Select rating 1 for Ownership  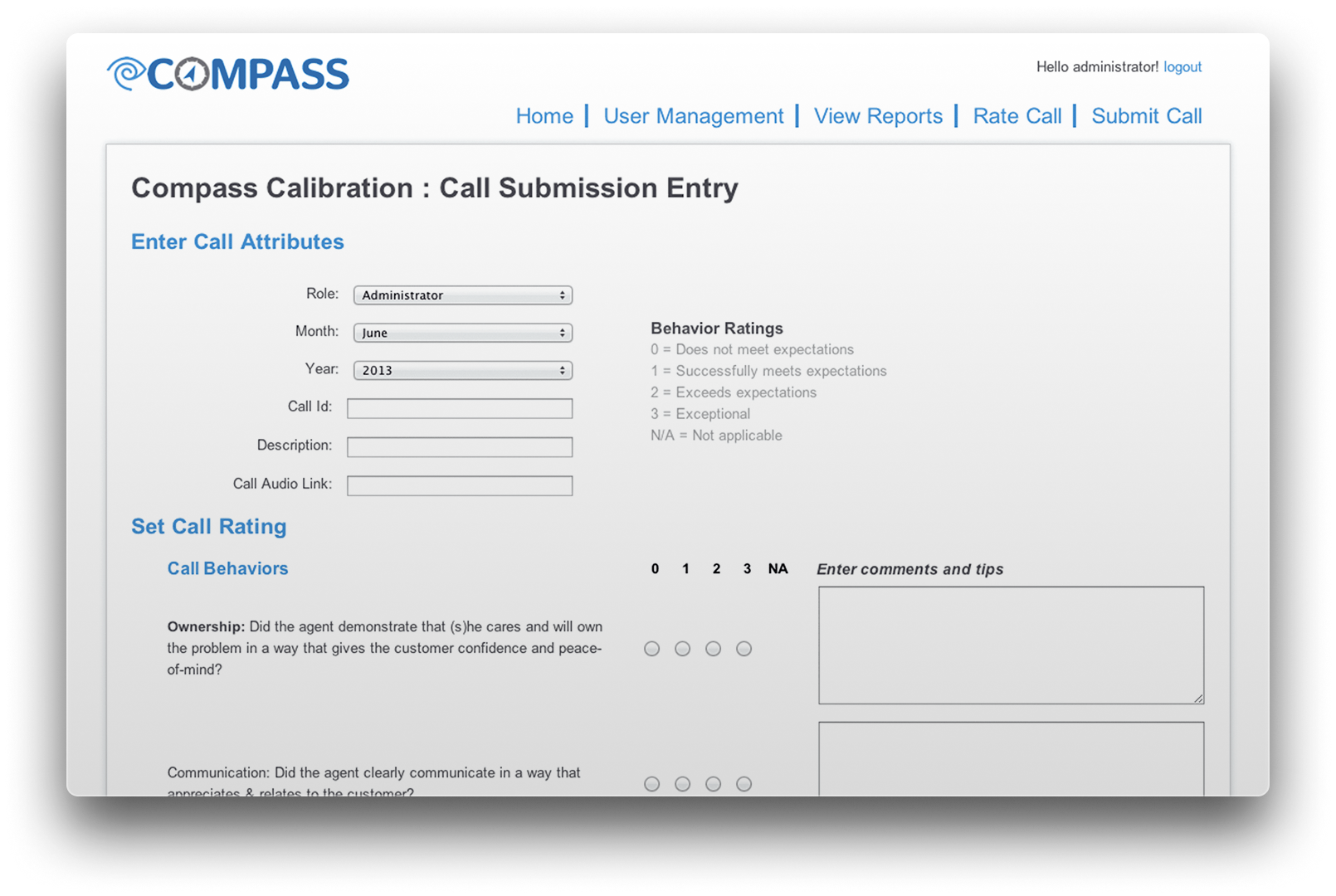[x=683, y=649]
